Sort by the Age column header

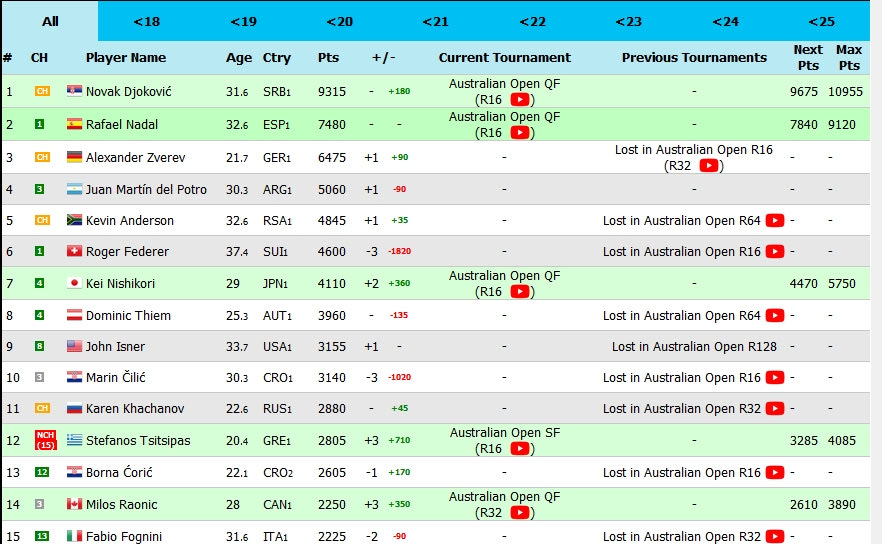[x=239, y=58]
